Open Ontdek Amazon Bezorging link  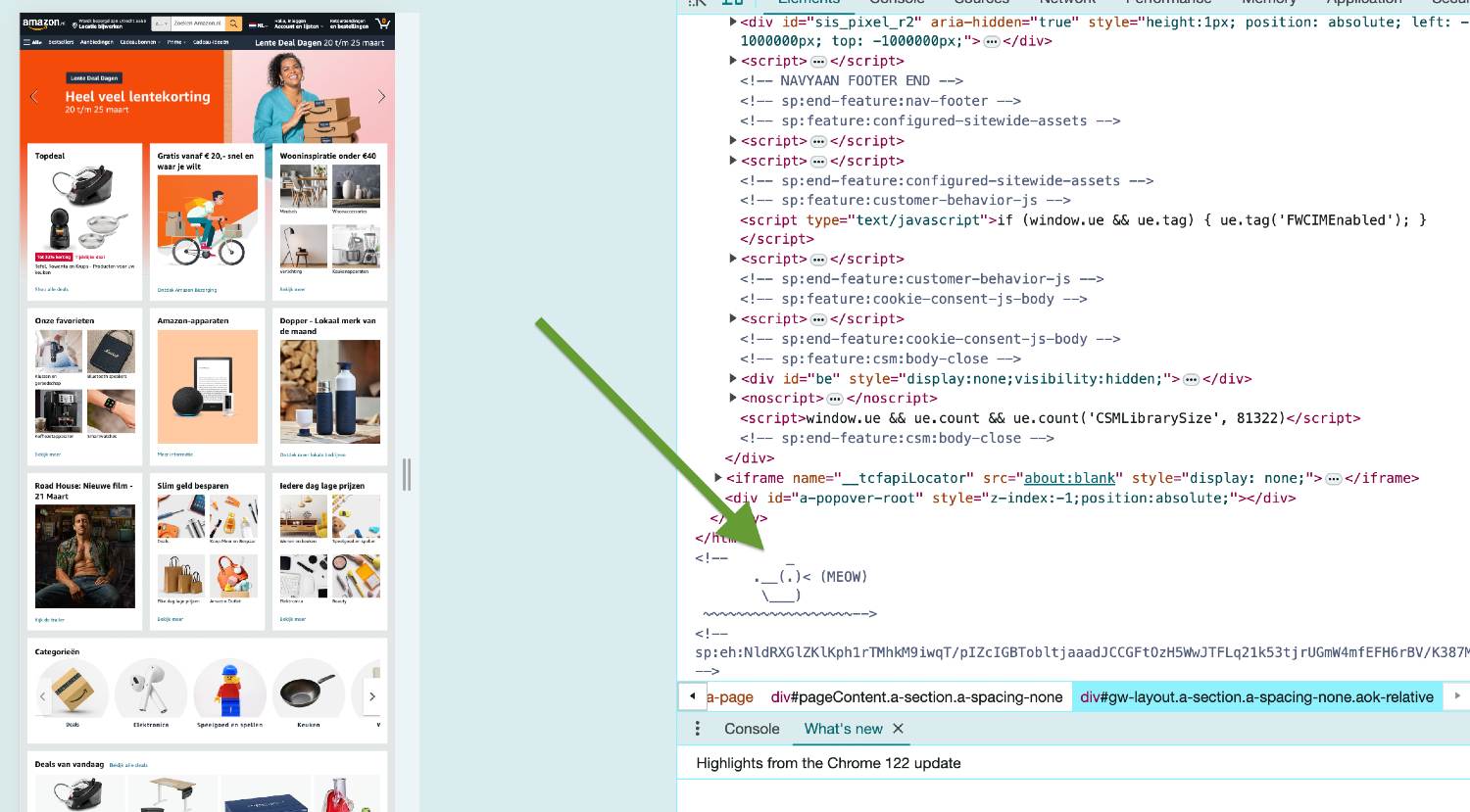pyautogui.click(x=187, y=290)
